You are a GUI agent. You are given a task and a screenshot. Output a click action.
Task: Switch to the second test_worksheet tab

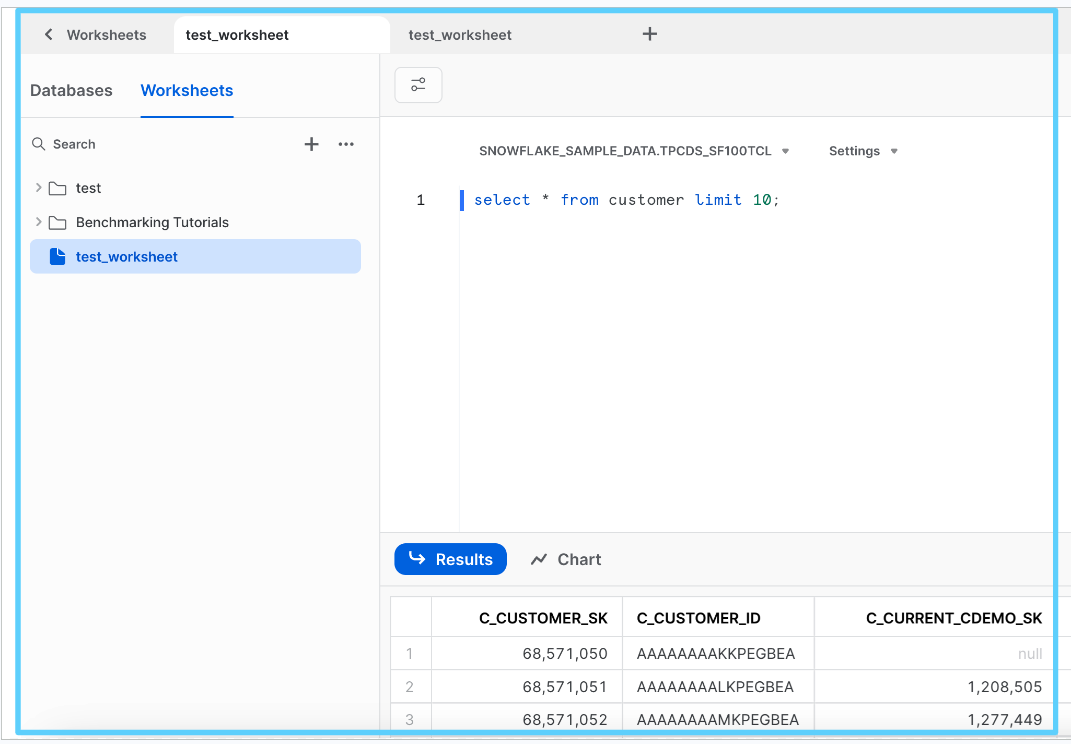[x=460, y=35]
